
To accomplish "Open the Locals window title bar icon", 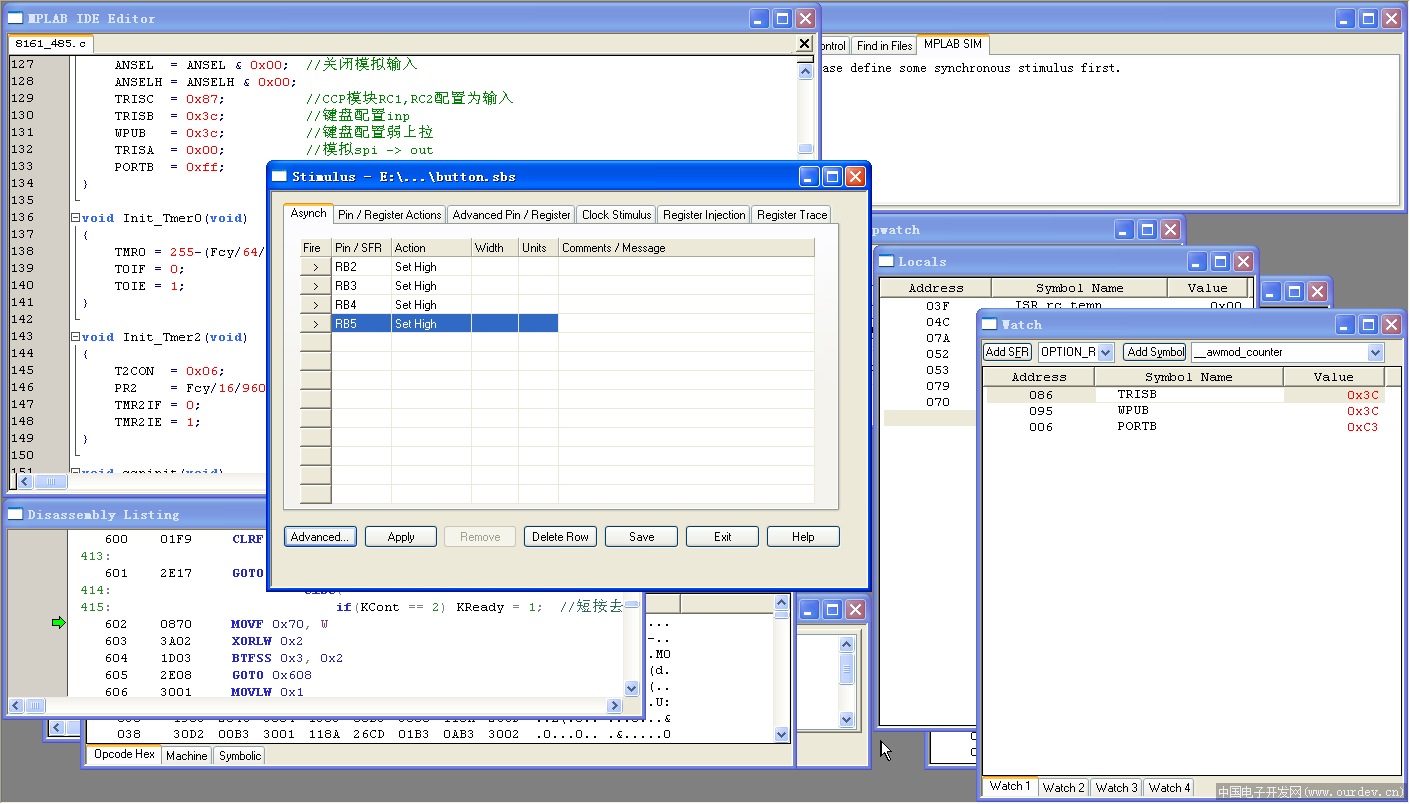I will tap(887, 261).
